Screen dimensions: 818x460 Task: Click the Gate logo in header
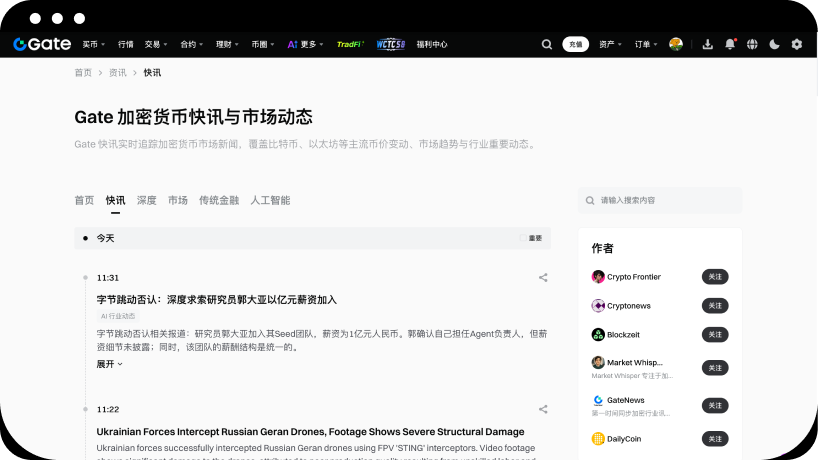[x=41, y=44]
